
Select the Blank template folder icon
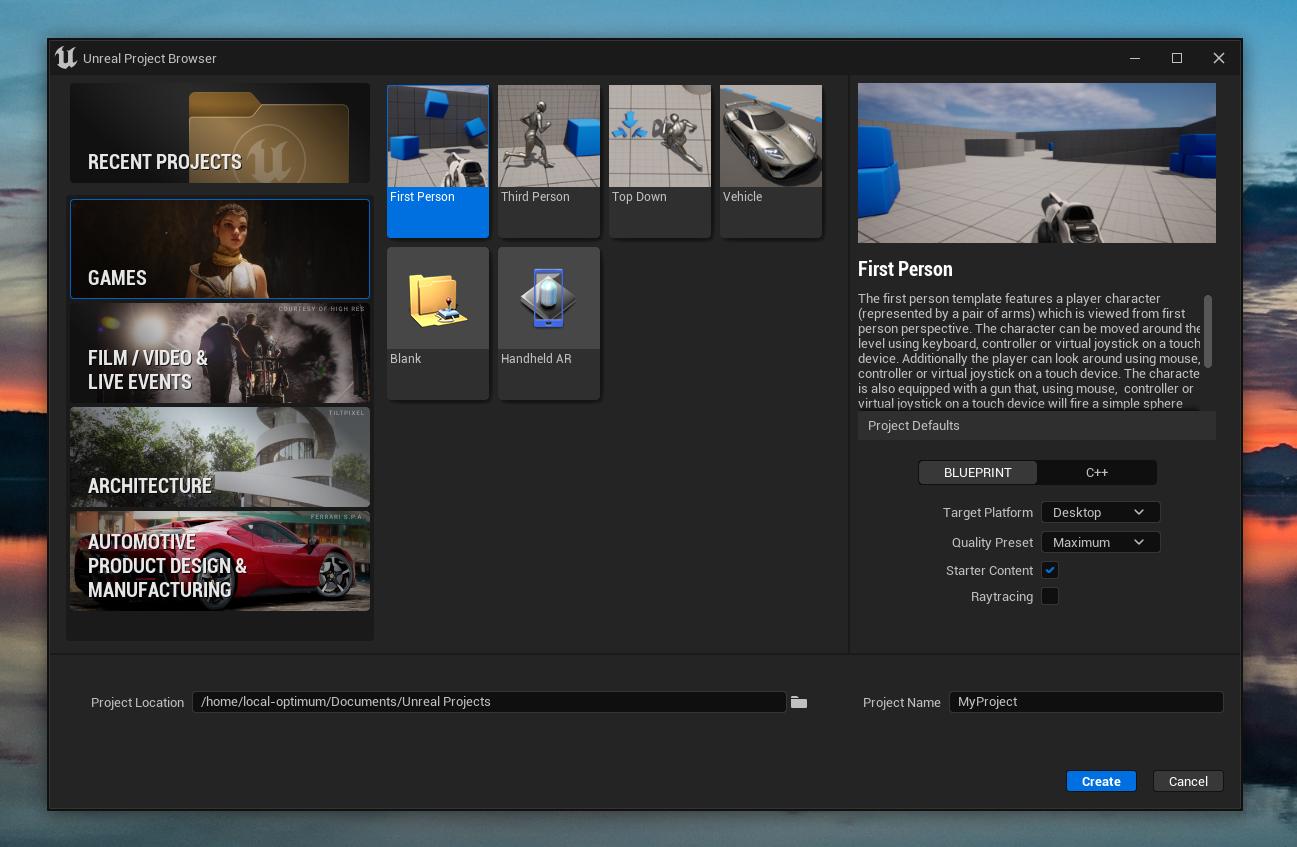[438, 299]
